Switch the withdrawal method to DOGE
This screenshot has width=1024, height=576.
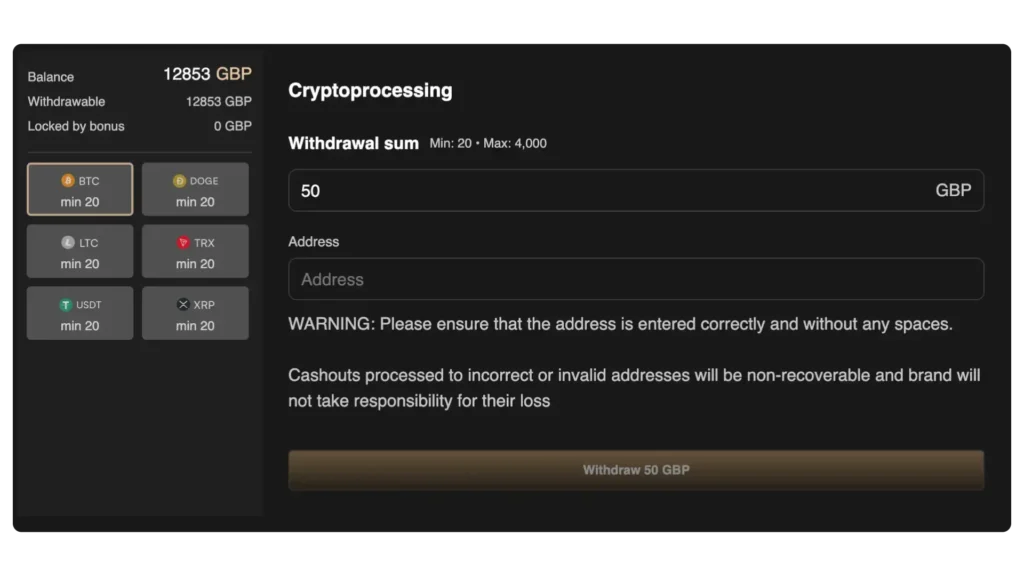pyautogui.click(x=195, y=189)
